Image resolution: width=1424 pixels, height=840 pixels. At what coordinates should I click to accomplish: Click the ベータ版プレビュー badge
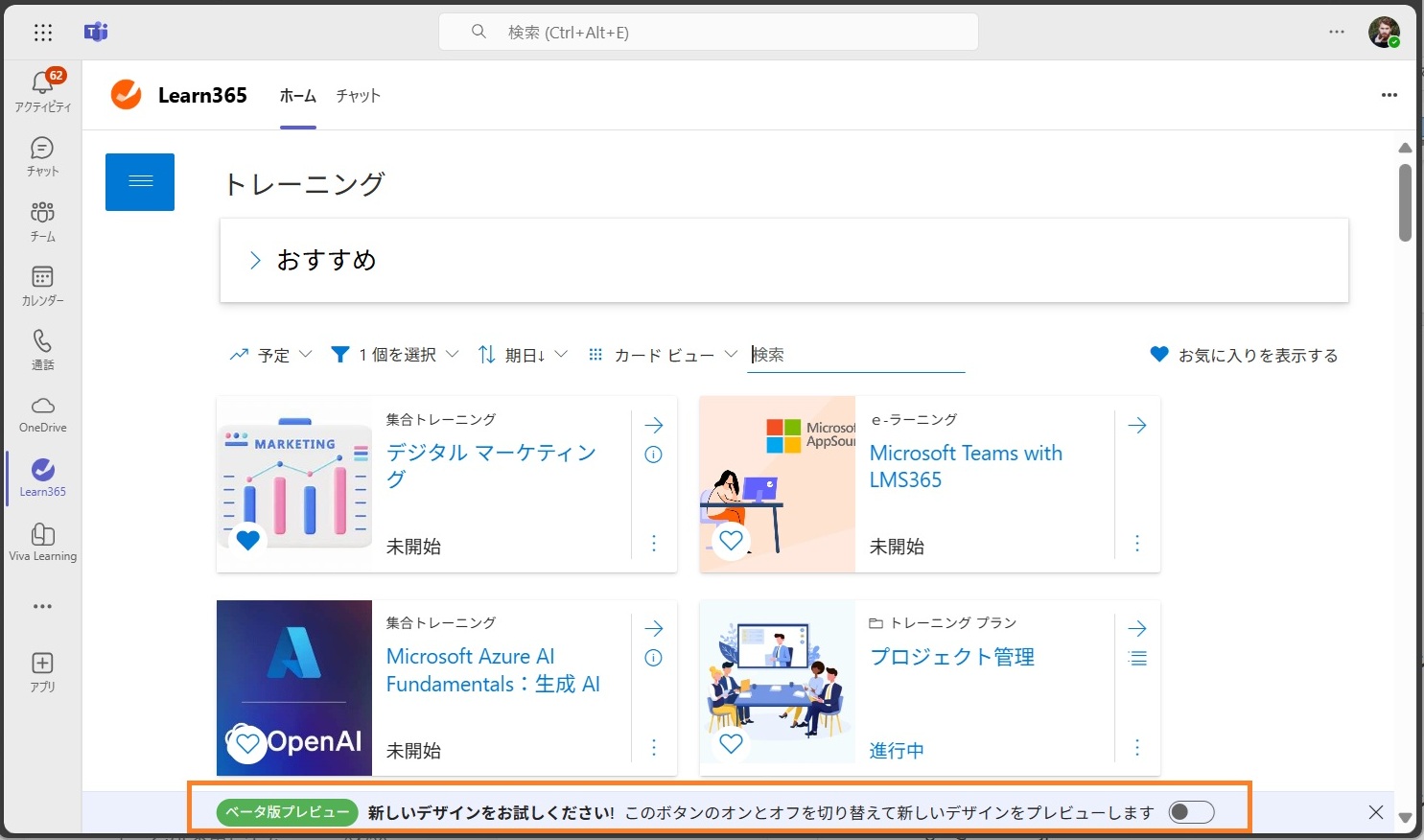[288, 812]
